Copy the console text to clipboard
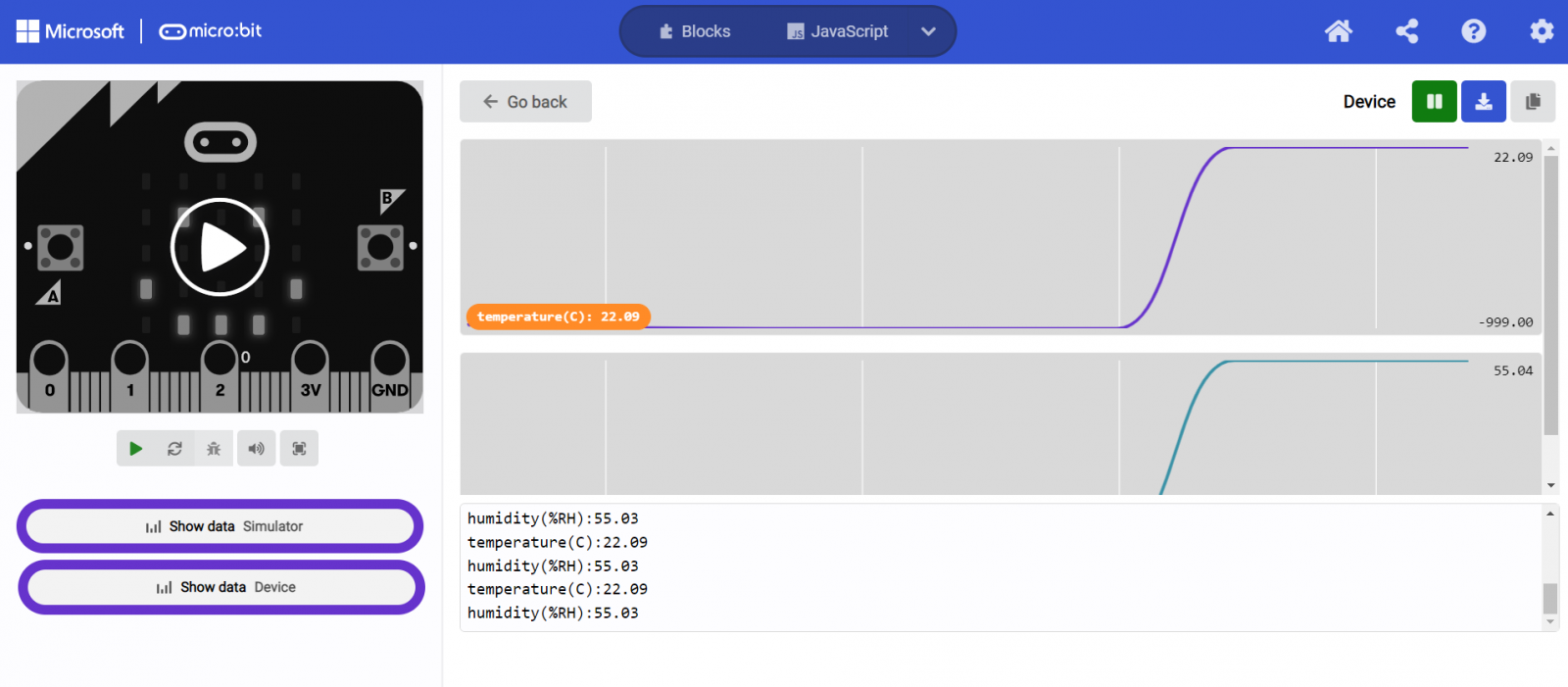1568x687 pixels. [x=1533, y=101]
